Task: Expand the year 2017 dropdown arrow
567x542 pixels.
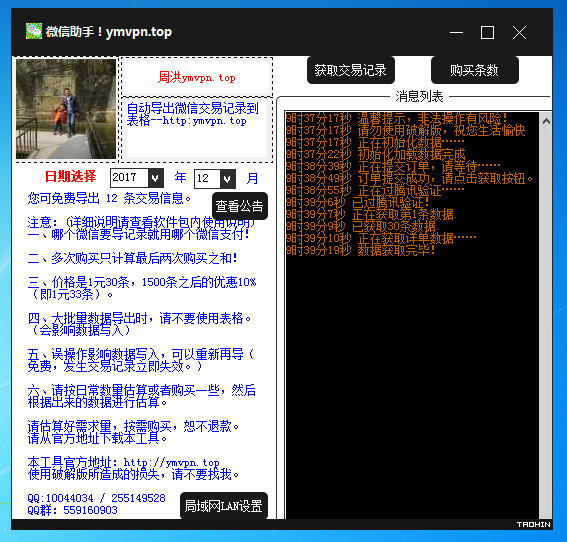Action: pyautogui.click(x=155, y=178)
